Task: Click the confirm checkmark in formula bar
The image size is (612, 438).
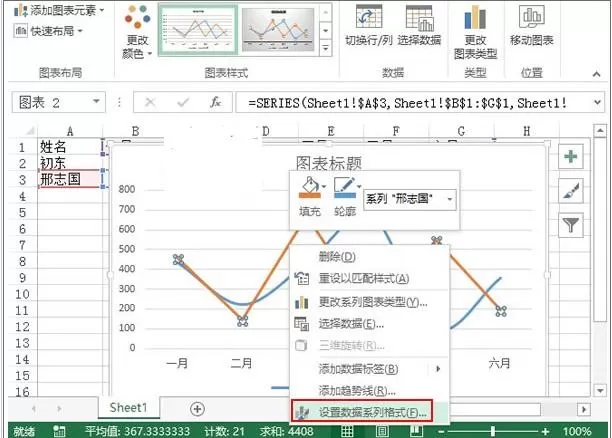Action: [x=183, y=103]
